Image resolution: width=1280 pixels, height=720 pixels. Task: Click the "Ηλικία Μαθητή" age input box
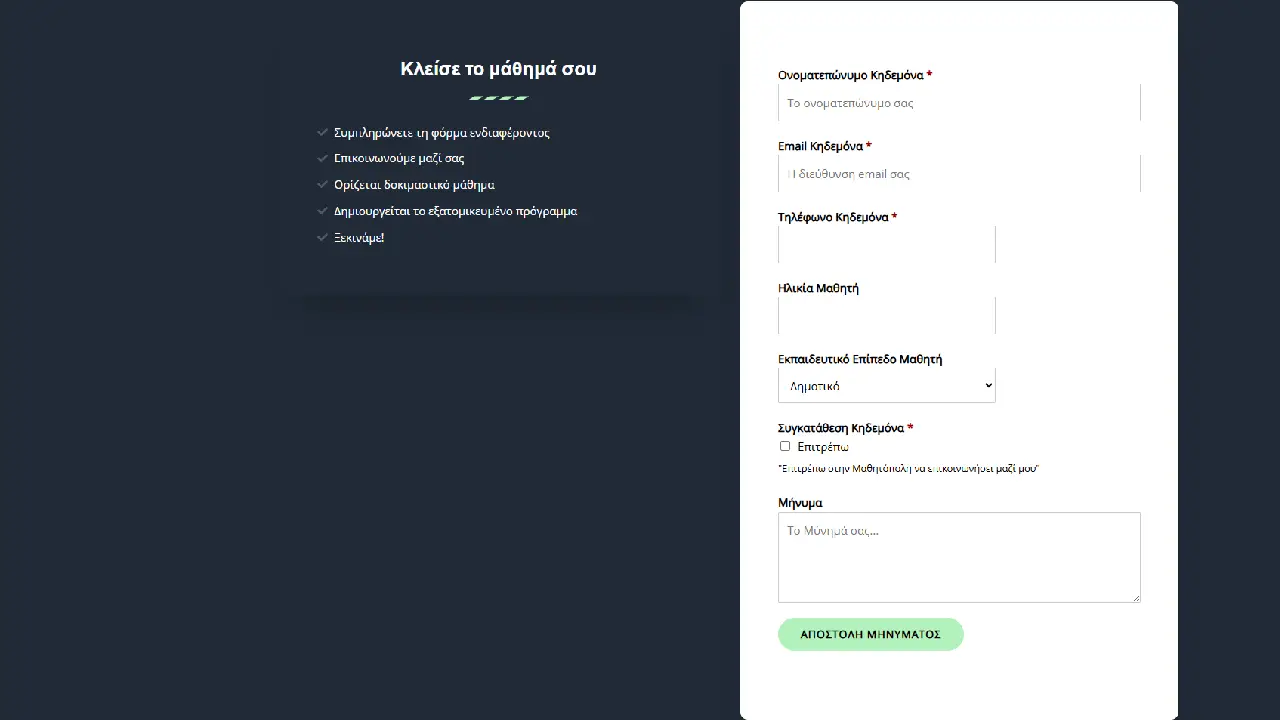[886, 316]
